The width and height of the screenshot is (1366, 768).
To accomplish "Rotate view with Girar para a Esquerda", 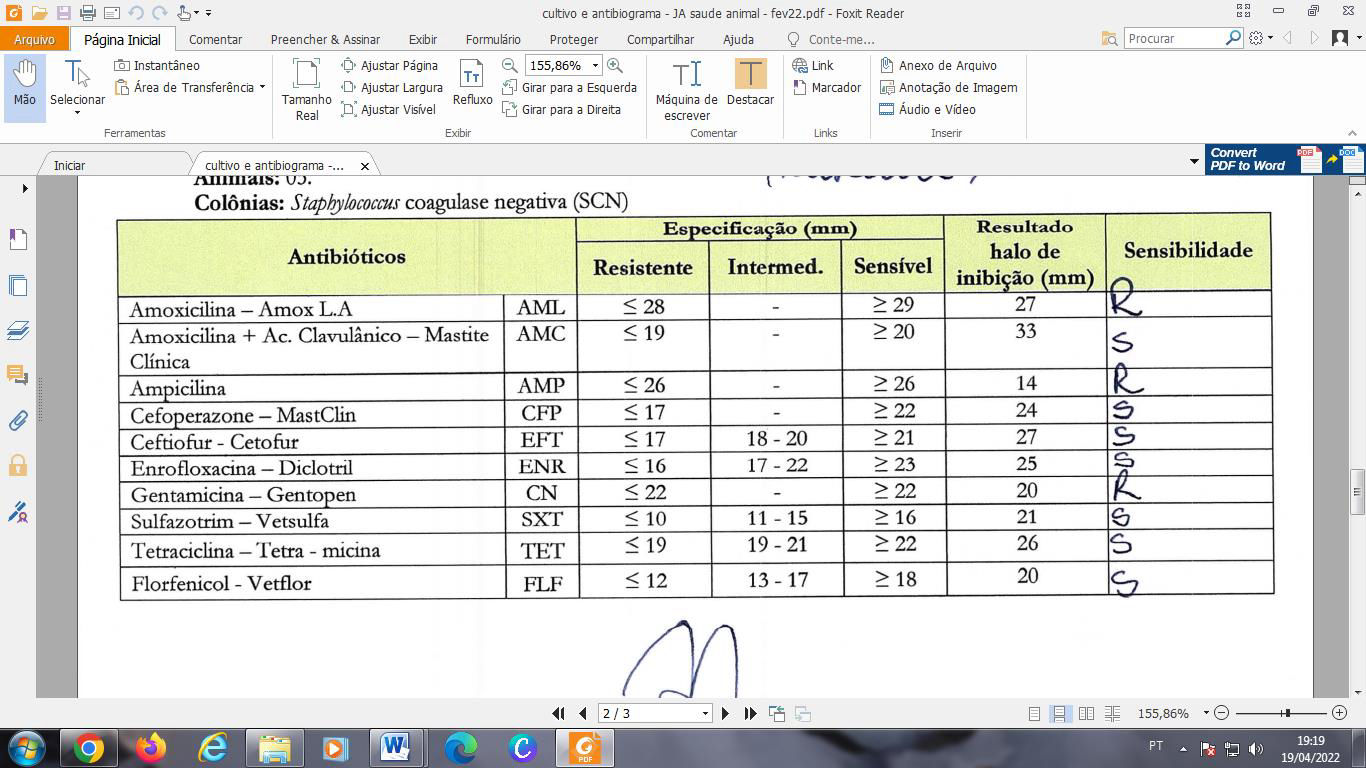I will click(x=569, y=87).
